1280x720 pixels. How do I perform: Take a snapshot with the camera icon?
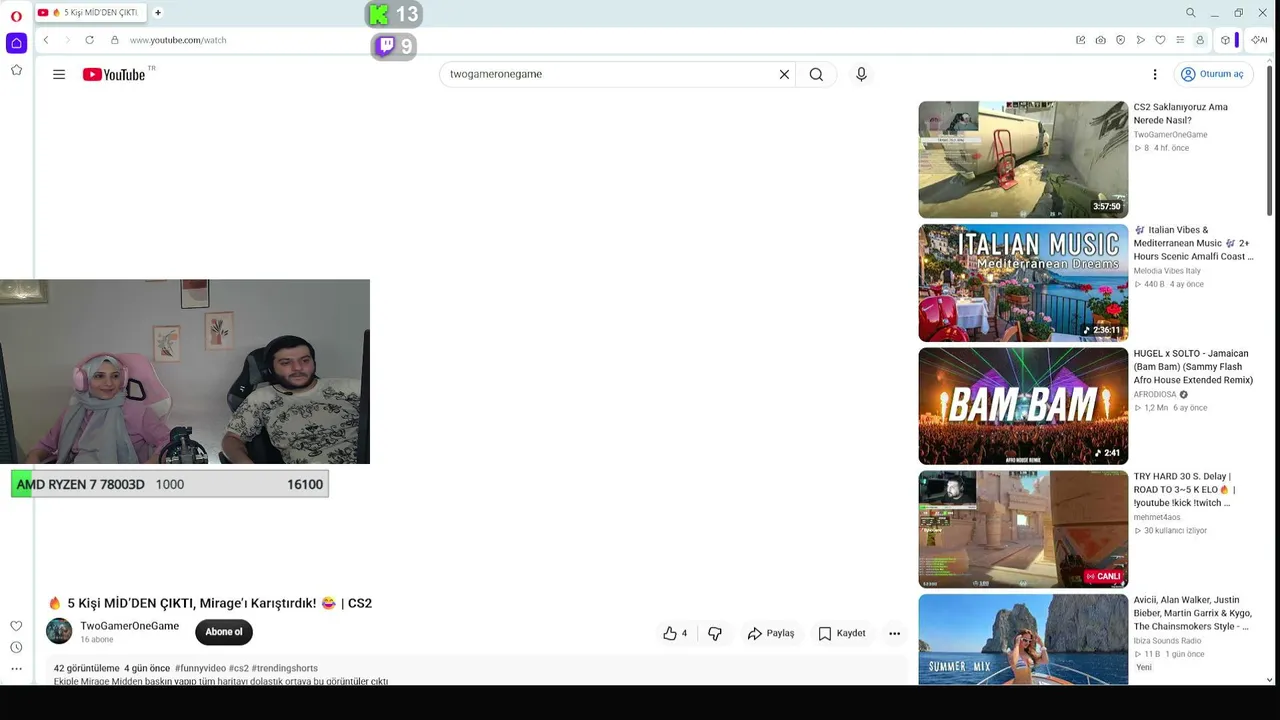click(1101, 40)
